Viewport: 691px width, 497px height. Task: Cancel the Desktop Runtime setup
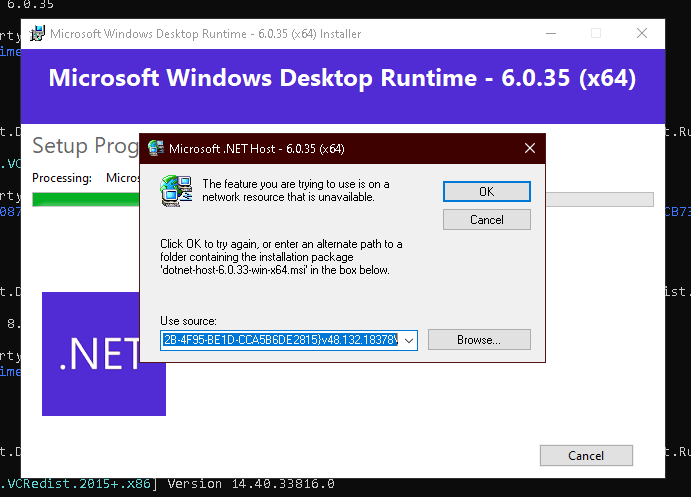click(586, 456)
